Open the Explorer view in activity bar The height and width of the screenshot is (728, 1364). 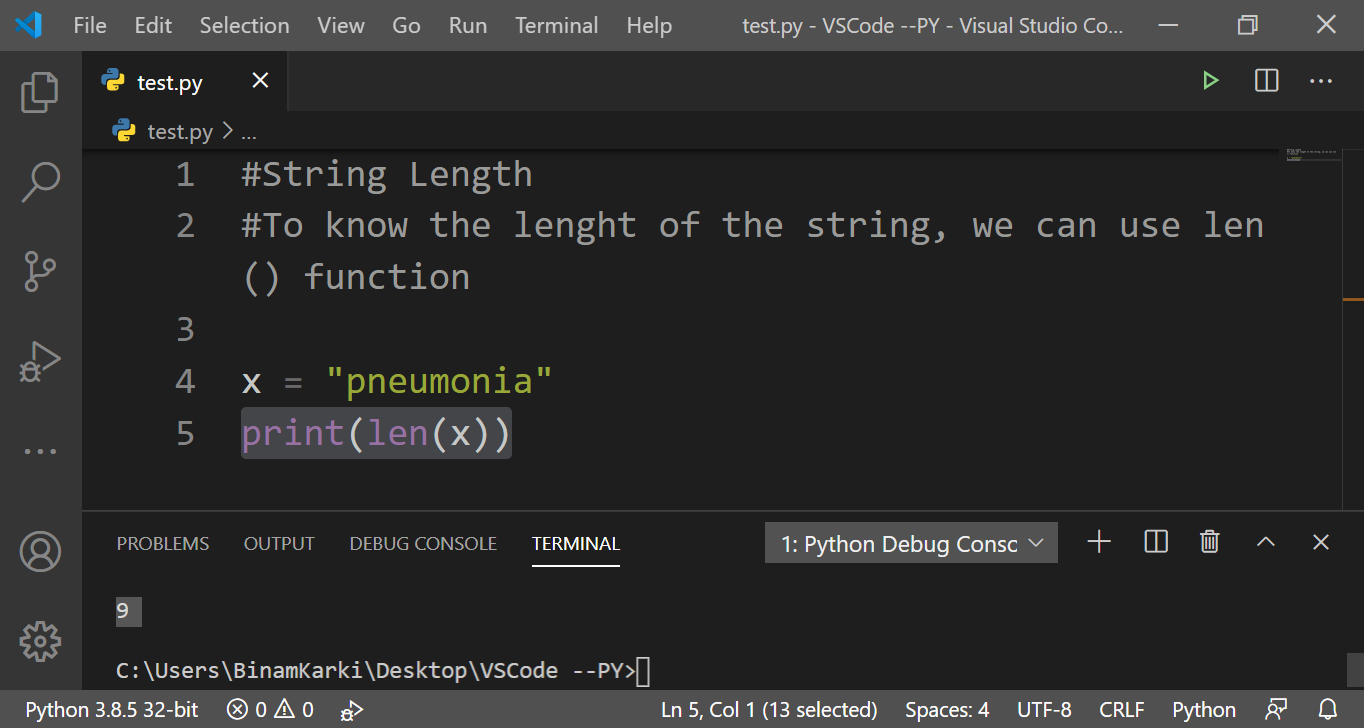click(40, 93)
